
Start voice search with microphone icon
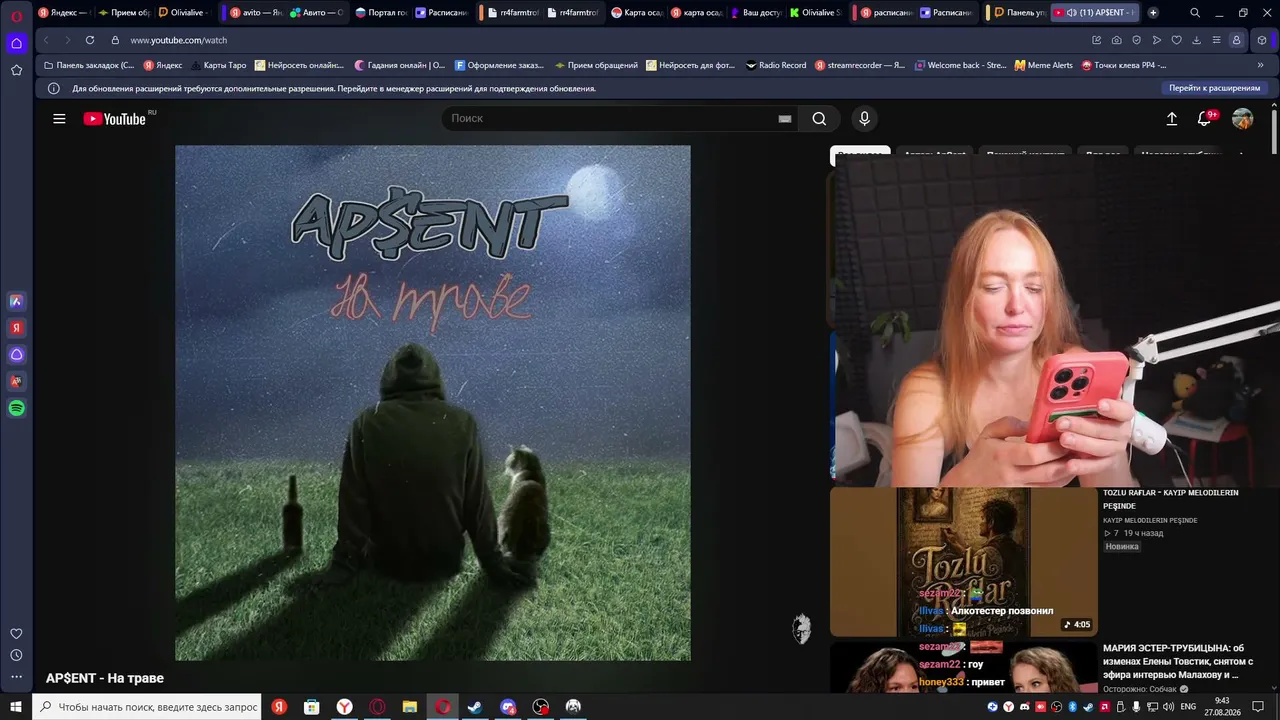coord(865,119)
